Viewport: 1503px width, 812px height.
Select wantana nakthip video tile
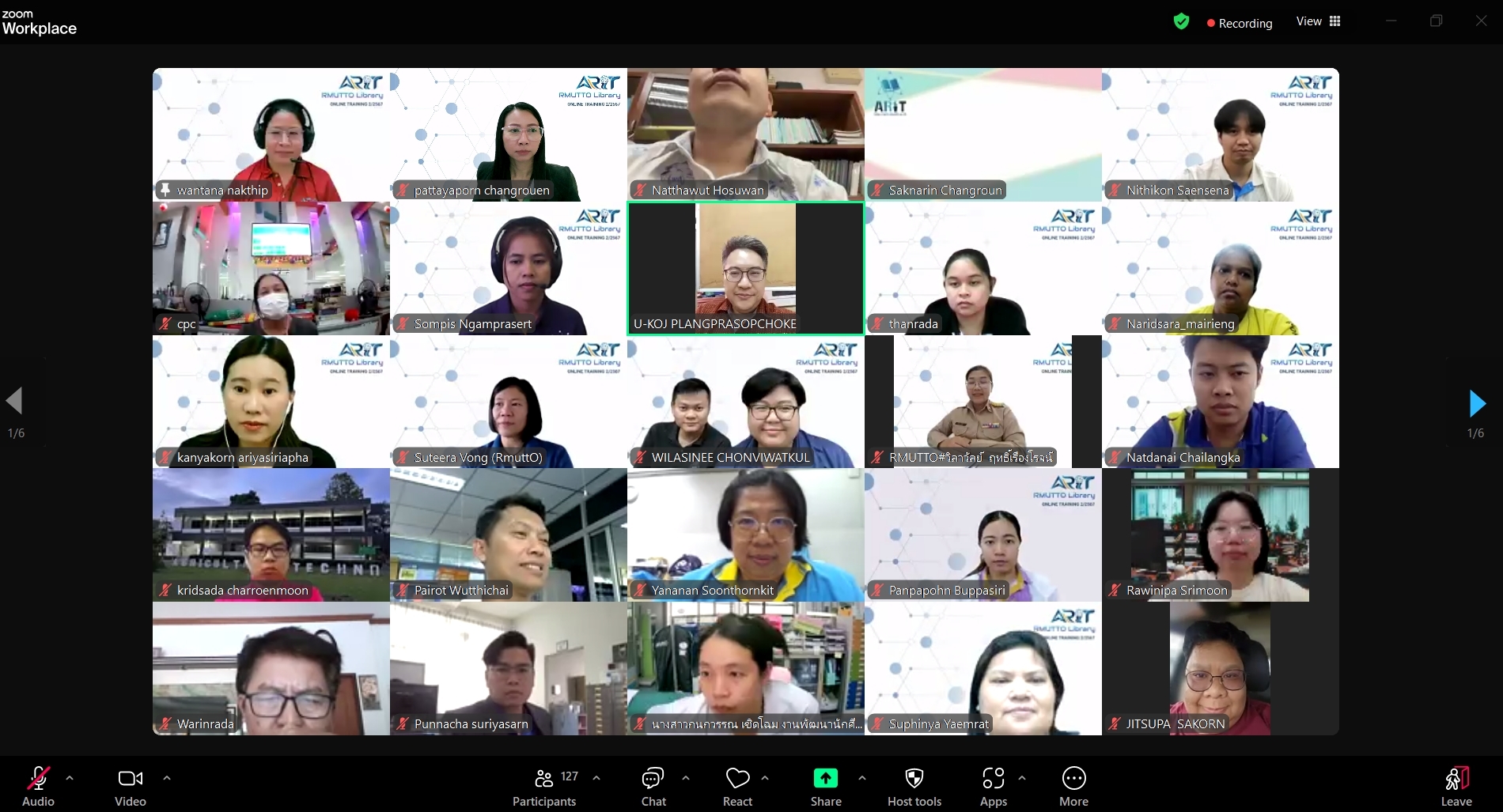[x=271, y=134]
